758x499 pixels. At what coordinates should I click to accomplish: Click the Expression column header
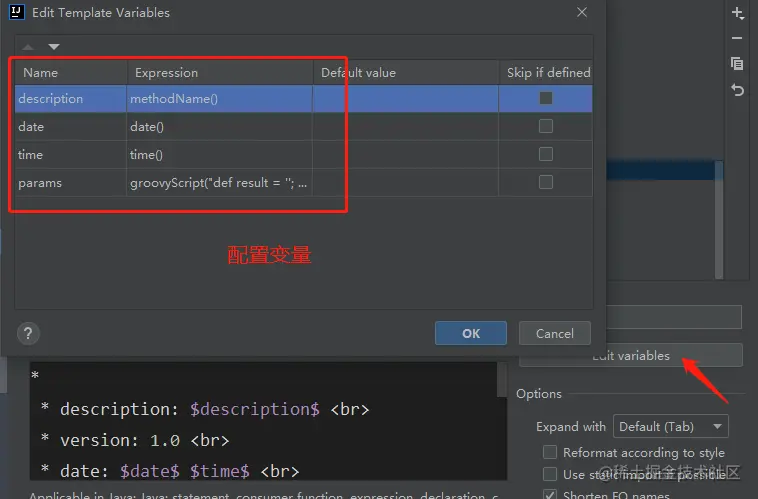(220, 73)
